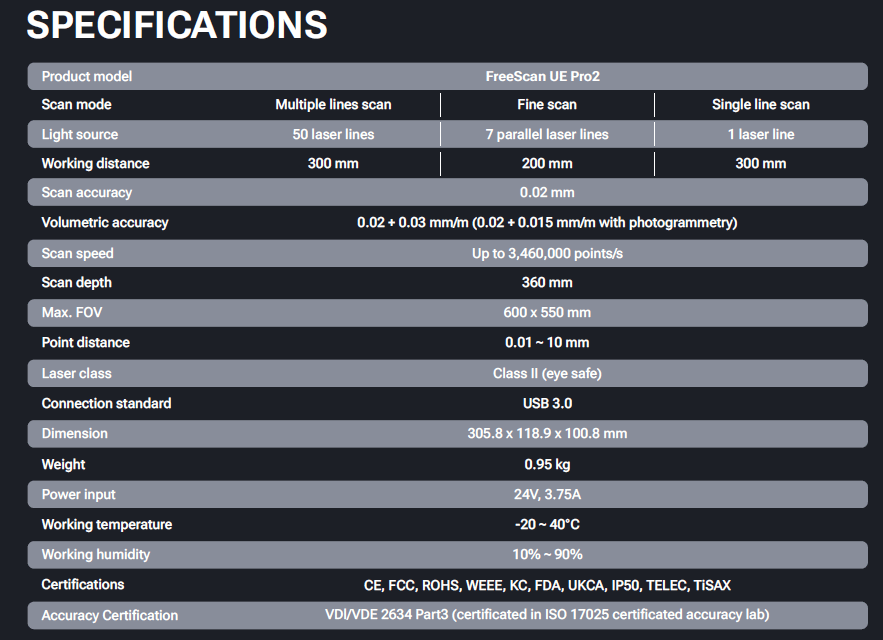883x640 pixels.
Task: Click the 'Connection standard' label
Action: 106,403
